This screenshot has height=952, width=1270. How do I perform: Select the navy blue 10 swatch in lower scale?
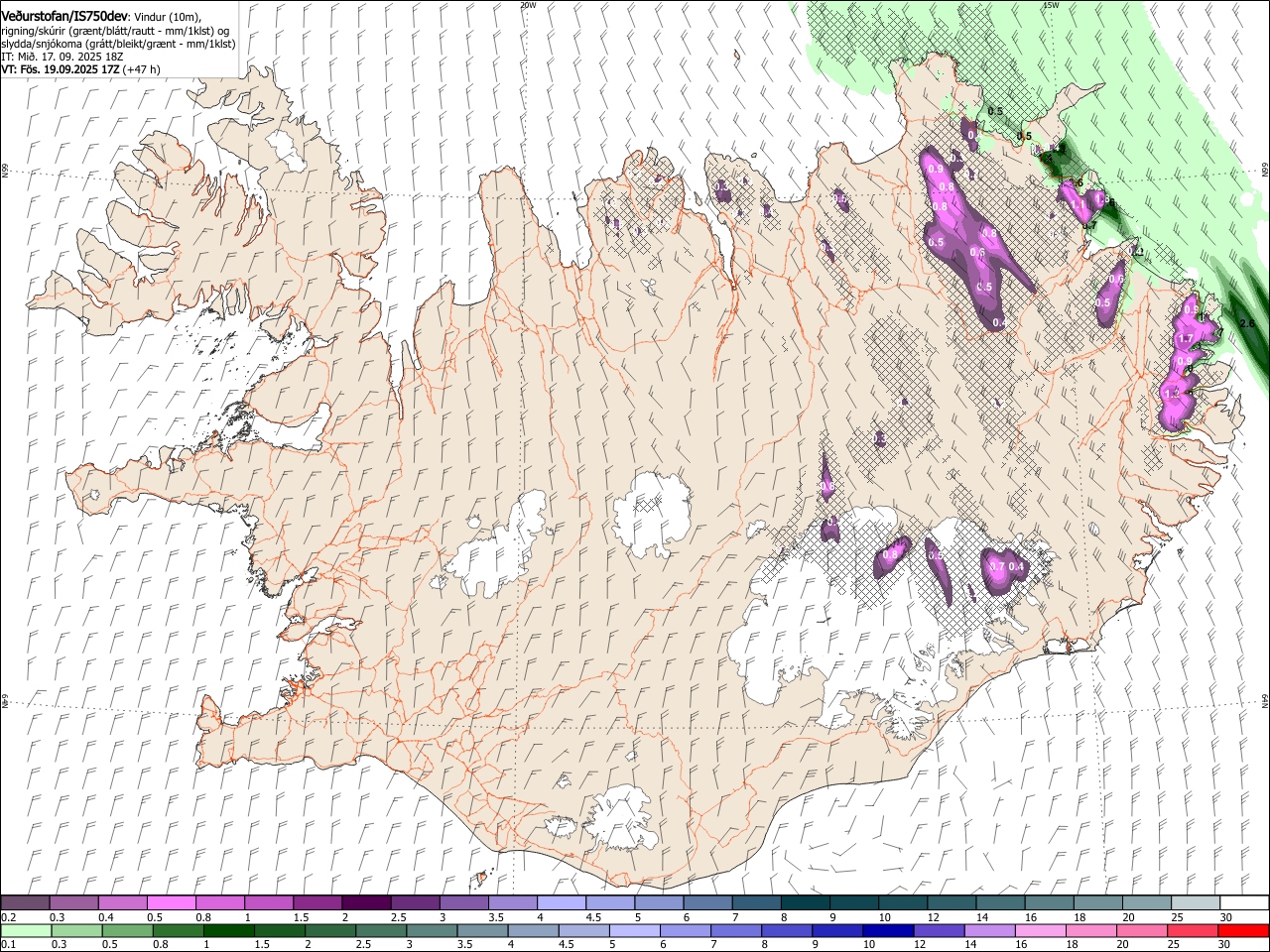(x=888, y=931)
